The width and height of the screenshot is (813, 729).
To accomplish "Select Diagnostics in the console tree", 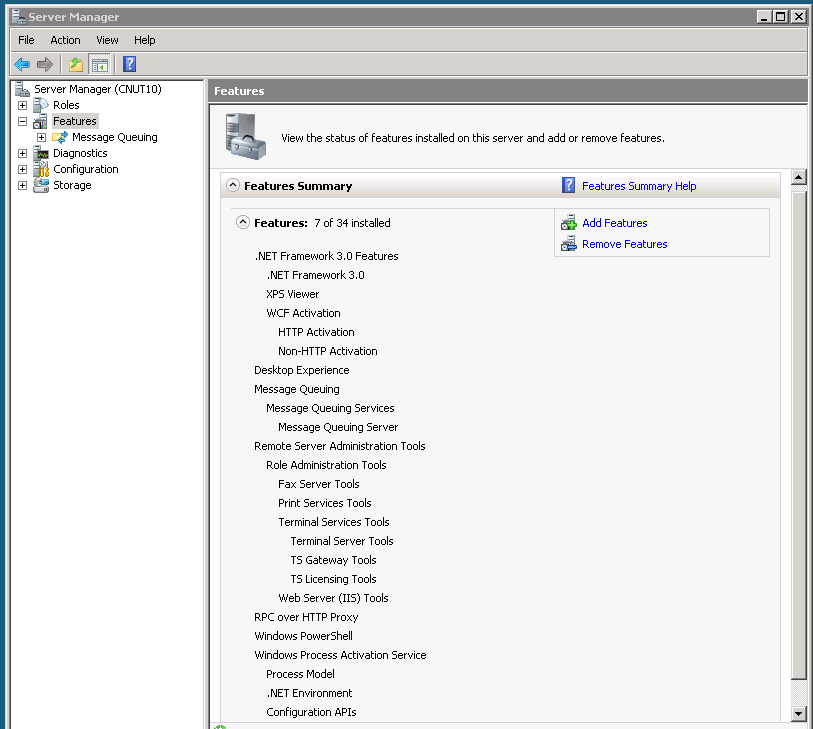I will pyautogui.click(x=80, y=153).
